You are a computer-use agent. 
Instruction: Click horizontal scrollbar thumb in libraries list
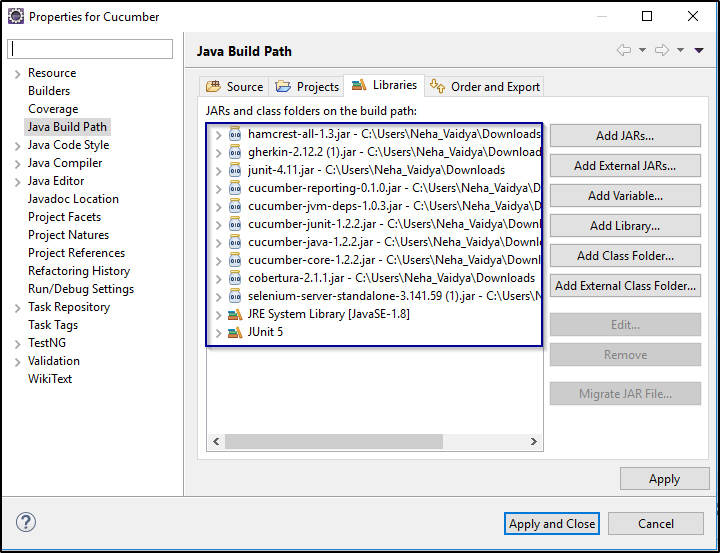tap(334, 441)
